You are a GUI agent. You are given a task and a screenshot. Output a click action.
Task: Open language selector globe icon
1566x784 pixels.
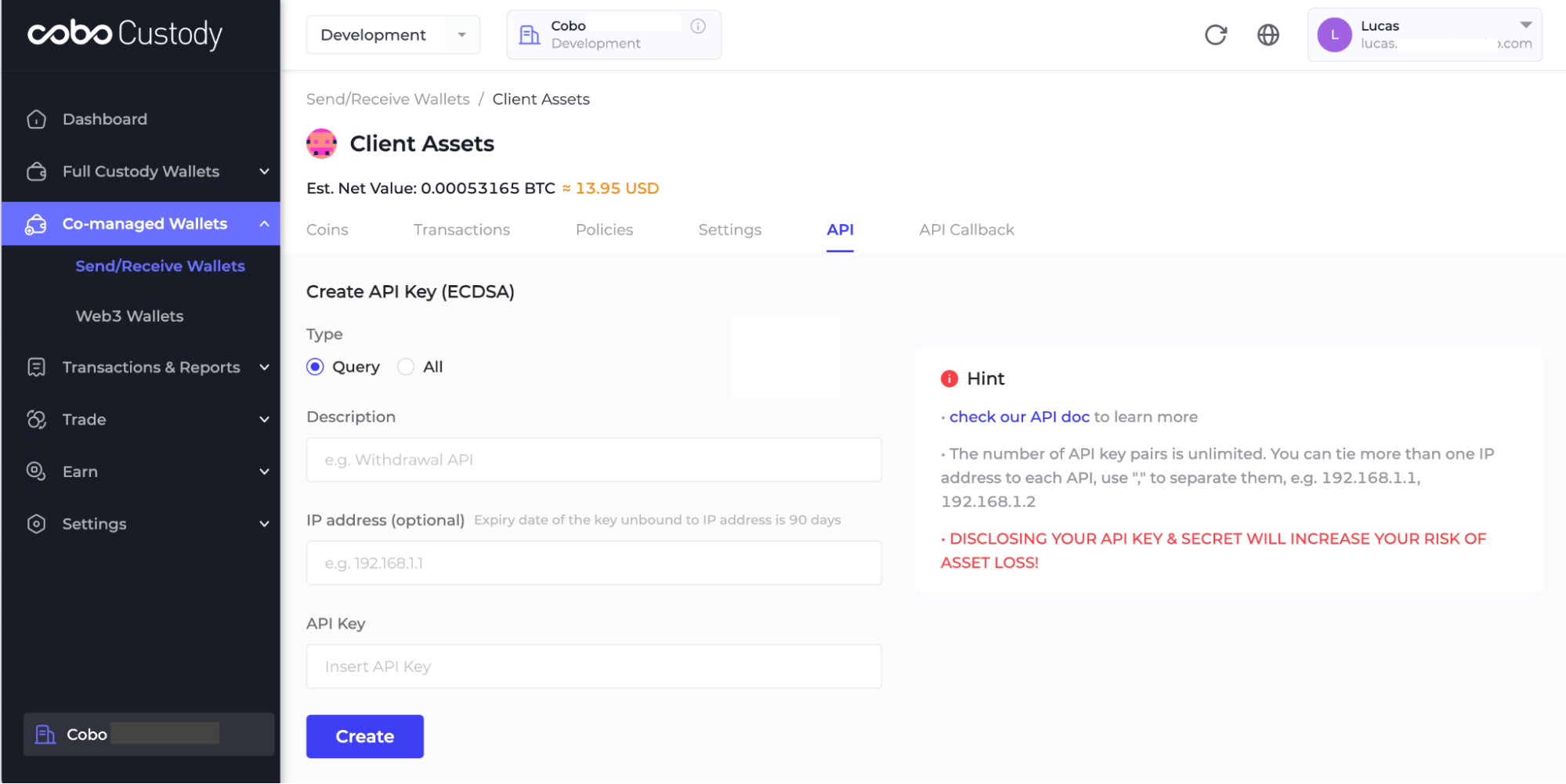(x=1268, y=34)
